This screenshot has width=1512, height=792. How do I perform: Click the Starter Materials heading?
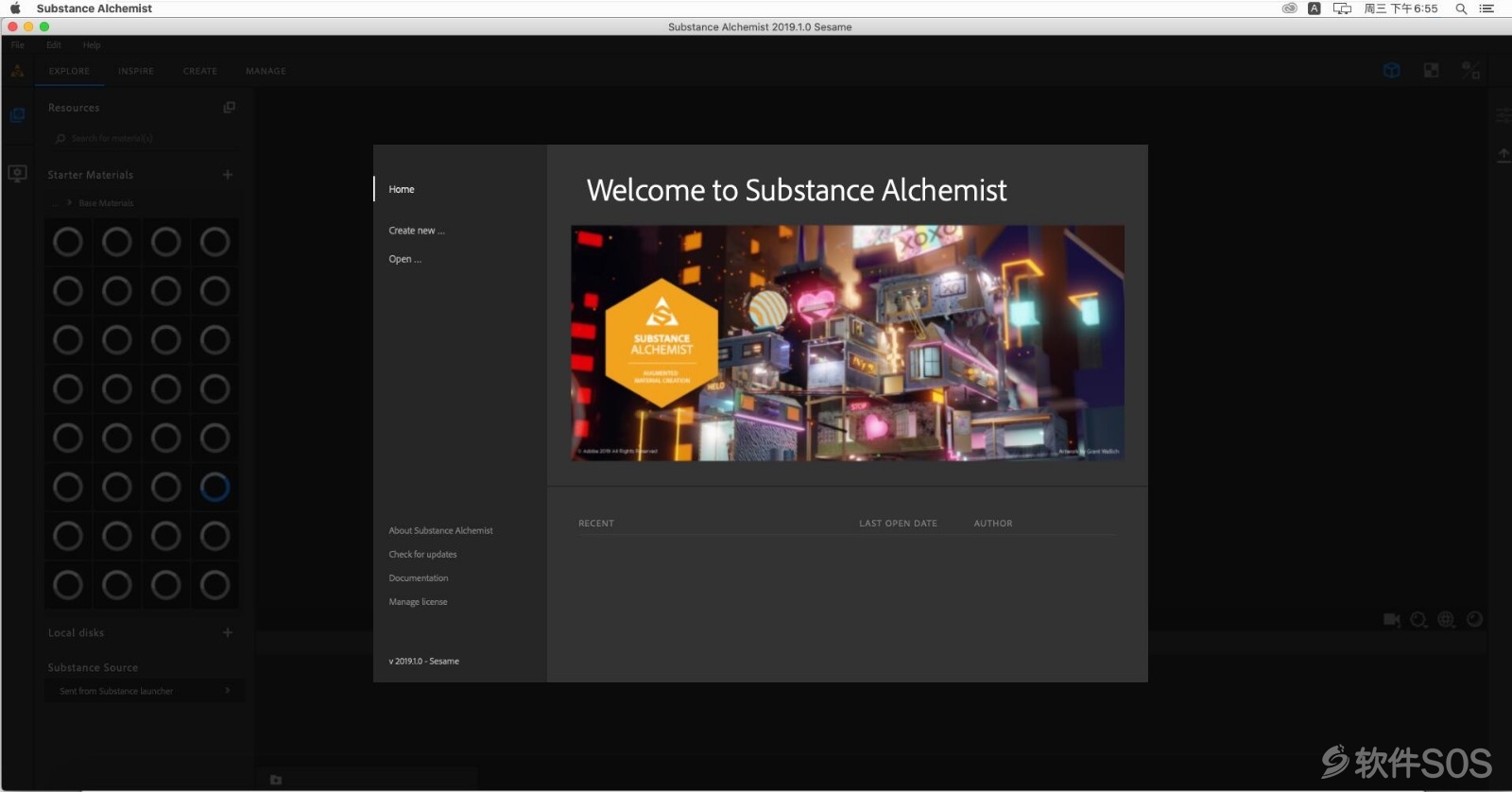(x=91, y=175)
